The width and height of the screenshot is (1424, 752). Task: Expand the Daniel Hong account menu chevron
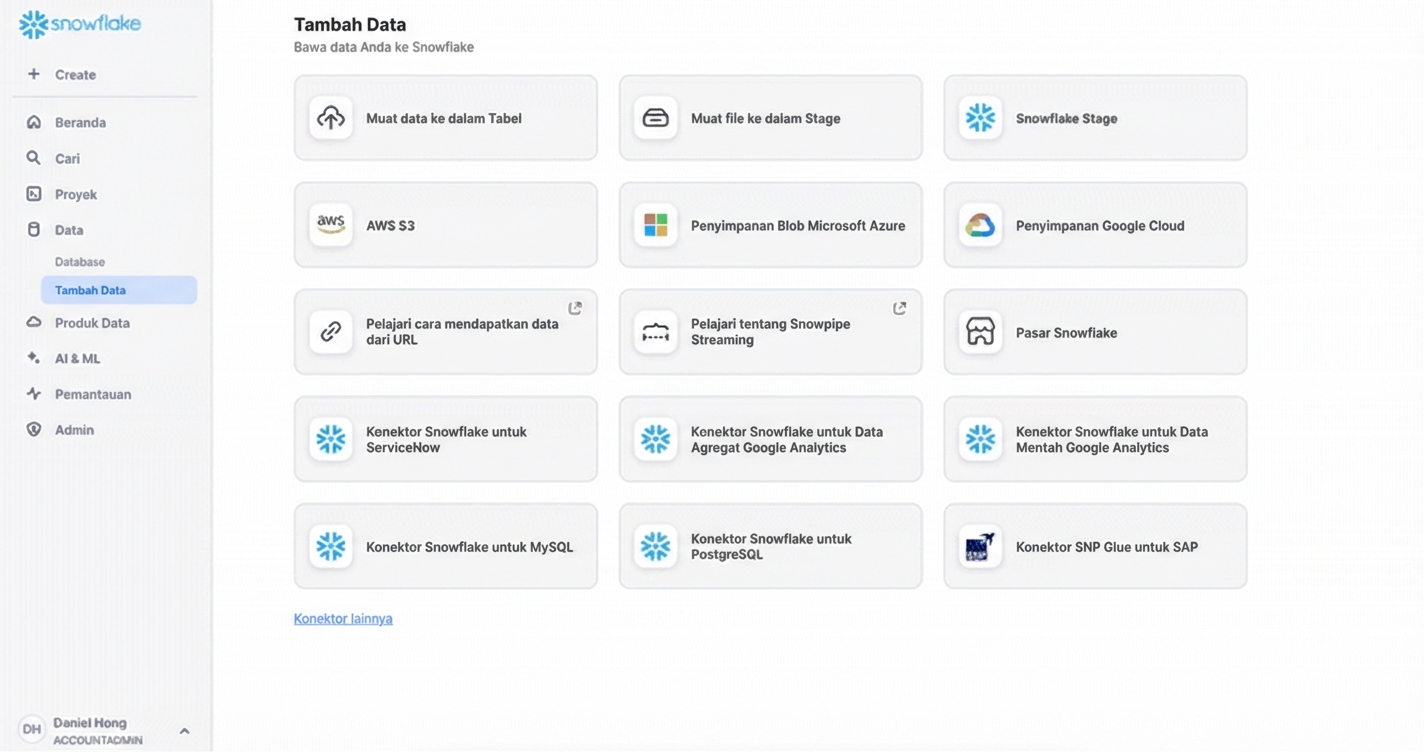[184, 731]
